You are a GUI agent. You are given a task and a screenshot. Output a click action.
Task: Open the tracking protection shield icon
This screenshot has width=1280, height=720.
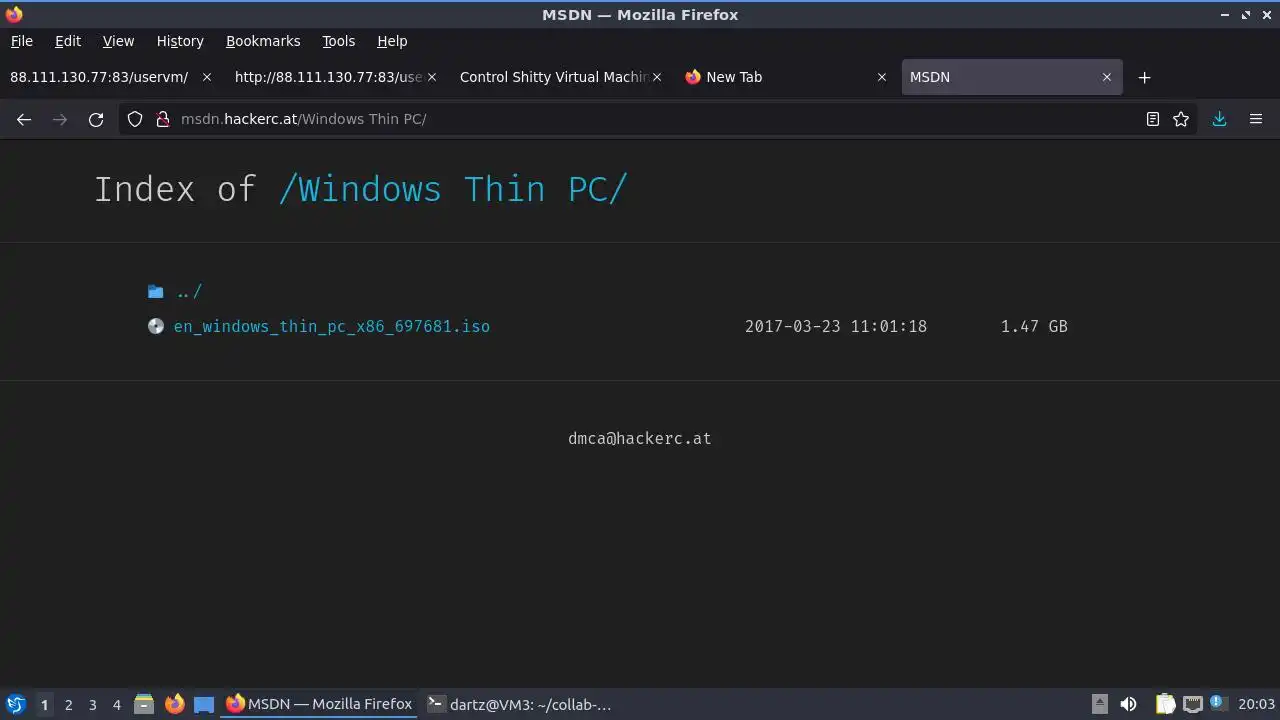pos(135,119)
